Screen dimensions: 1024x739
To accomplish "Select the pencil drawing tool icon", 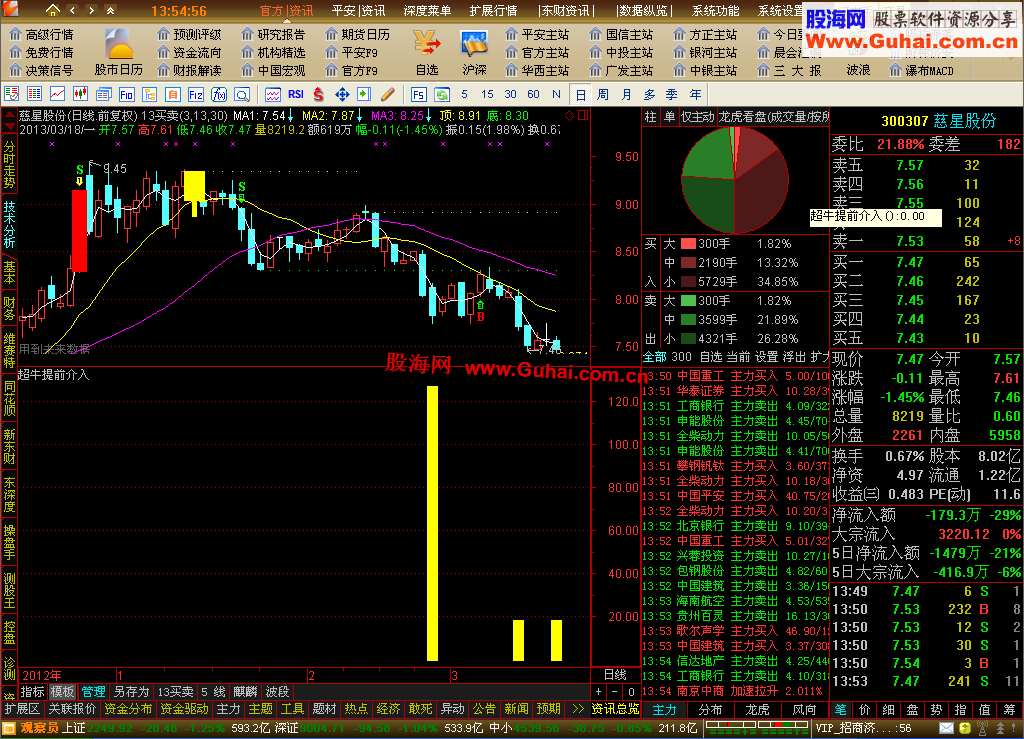I will point(388,95).
